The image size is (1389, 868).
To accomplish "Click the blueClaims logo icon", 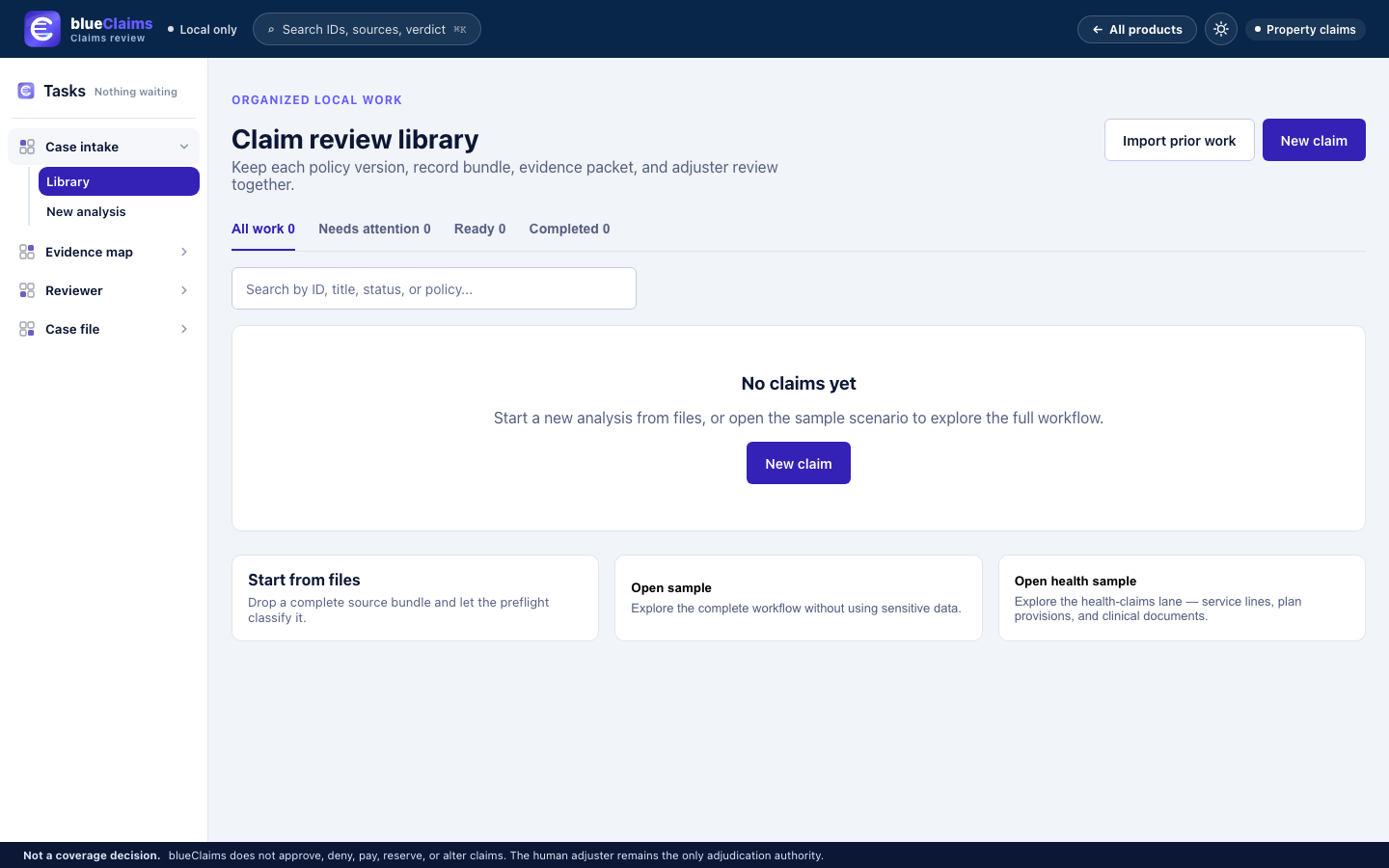I will pos(42,29).
